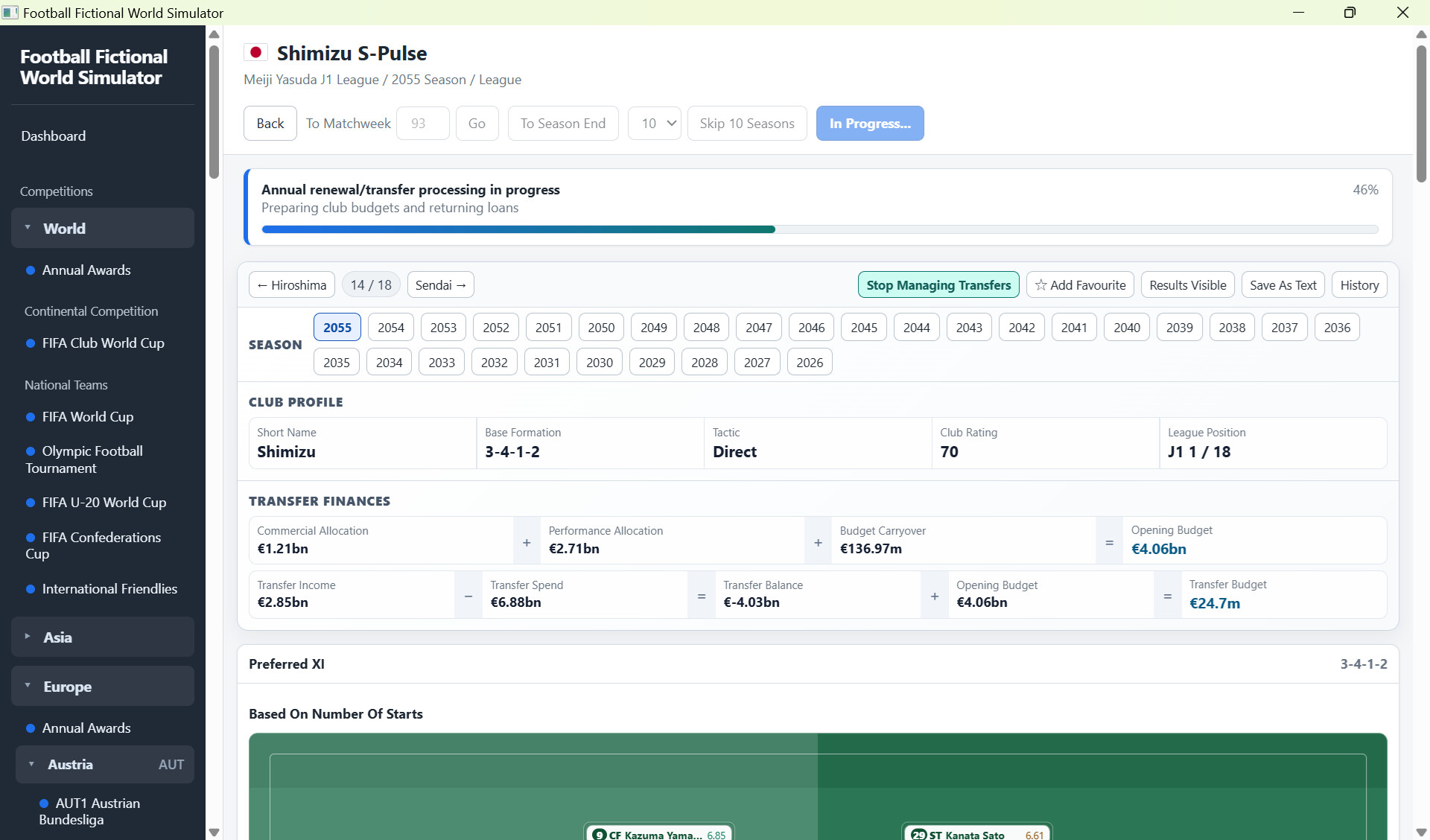The width and height of the screenshot is (1430, 840).
Task: Click the Tactic value Direct
Action: pyautogui.click(x=734, y=452)
